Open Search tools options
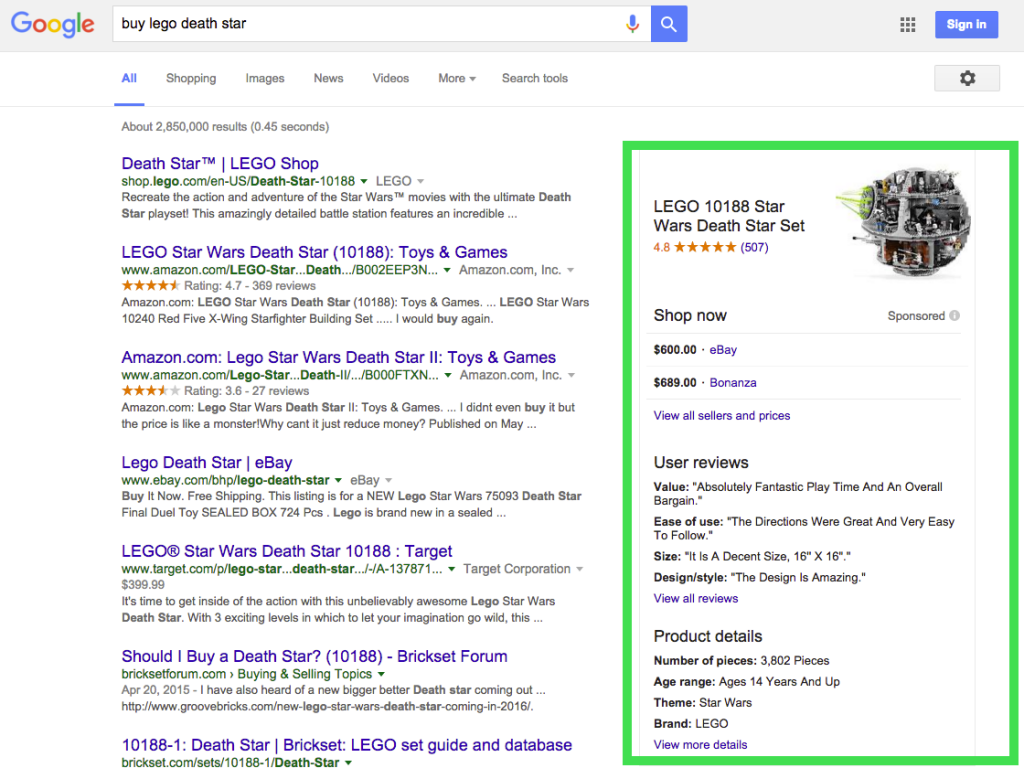Viewport: 1024px width, 768px height. click(535, 78)
